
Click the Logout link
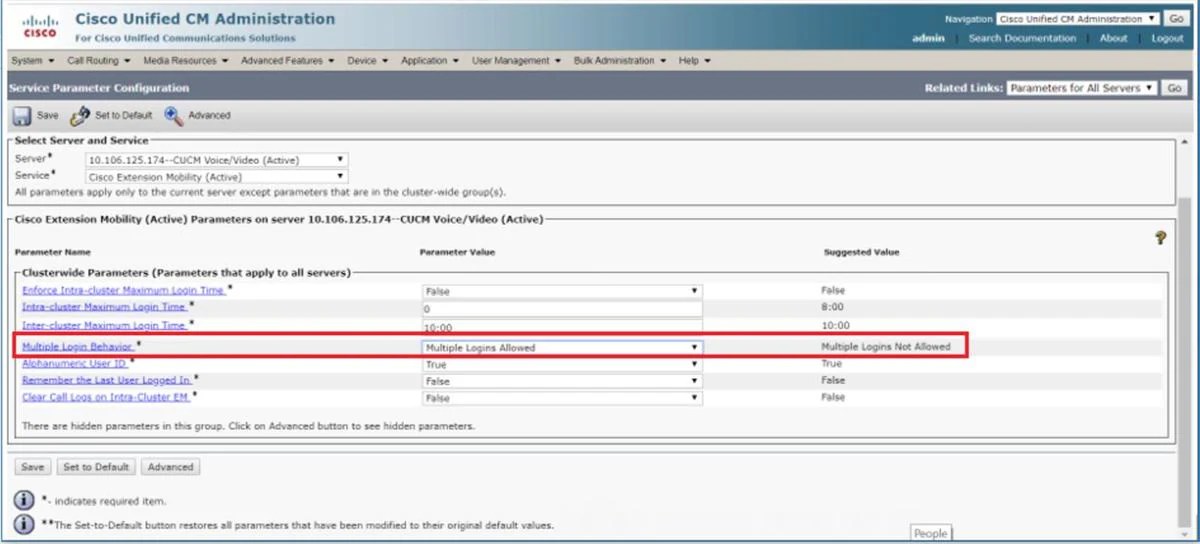(1167, 38)
